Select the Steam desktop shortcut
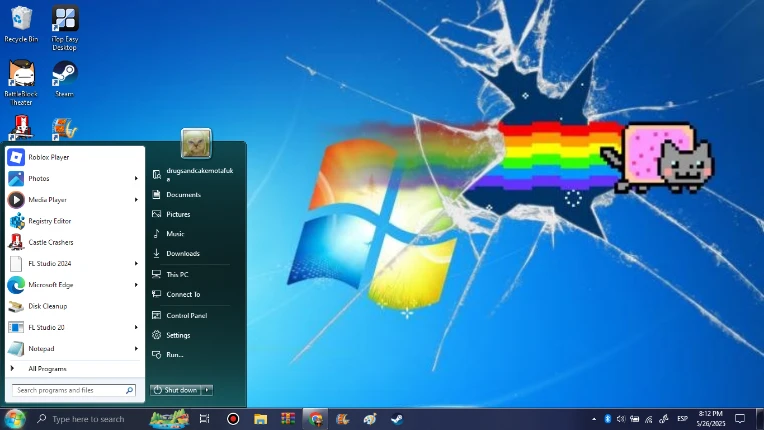The image size is (764, 430). point(65,79)
